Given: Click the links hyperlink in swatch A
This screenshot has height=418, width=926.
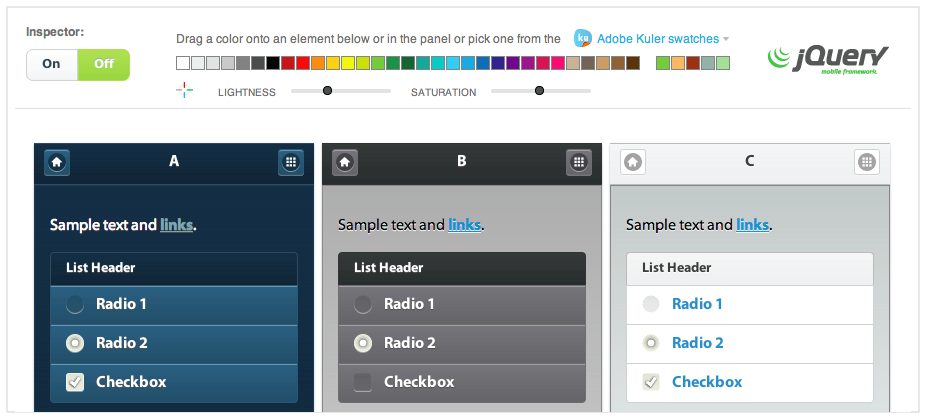Looking at the screenshot, I should [x=176, y=225].
